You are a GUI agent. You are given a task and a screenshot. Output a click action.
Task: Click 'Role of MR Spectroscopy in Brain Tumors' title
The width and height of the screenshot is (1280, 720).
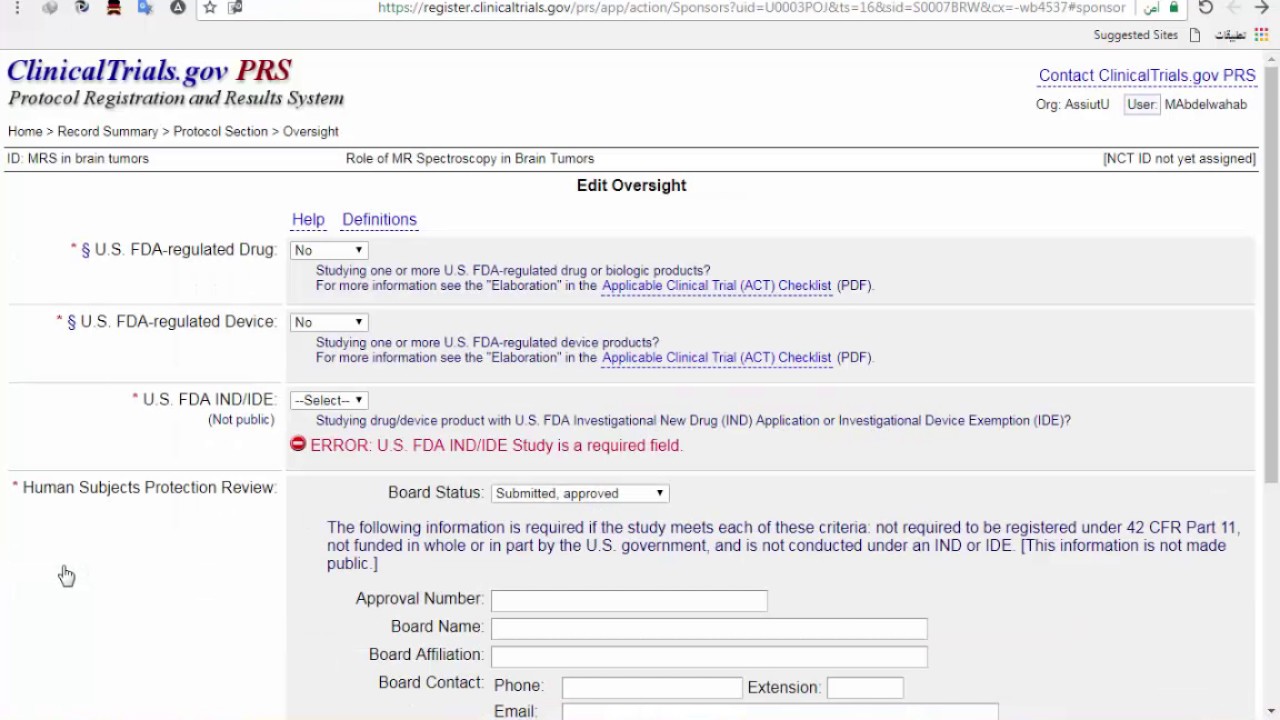click(470, 158)
